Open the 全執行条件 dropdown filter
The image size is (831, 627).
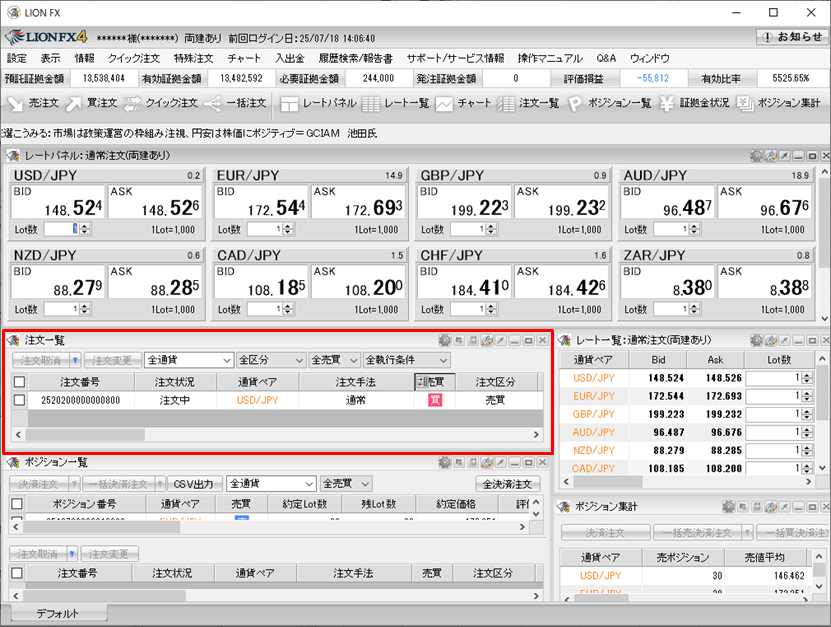pyautogui.click(x=406, y=360)
